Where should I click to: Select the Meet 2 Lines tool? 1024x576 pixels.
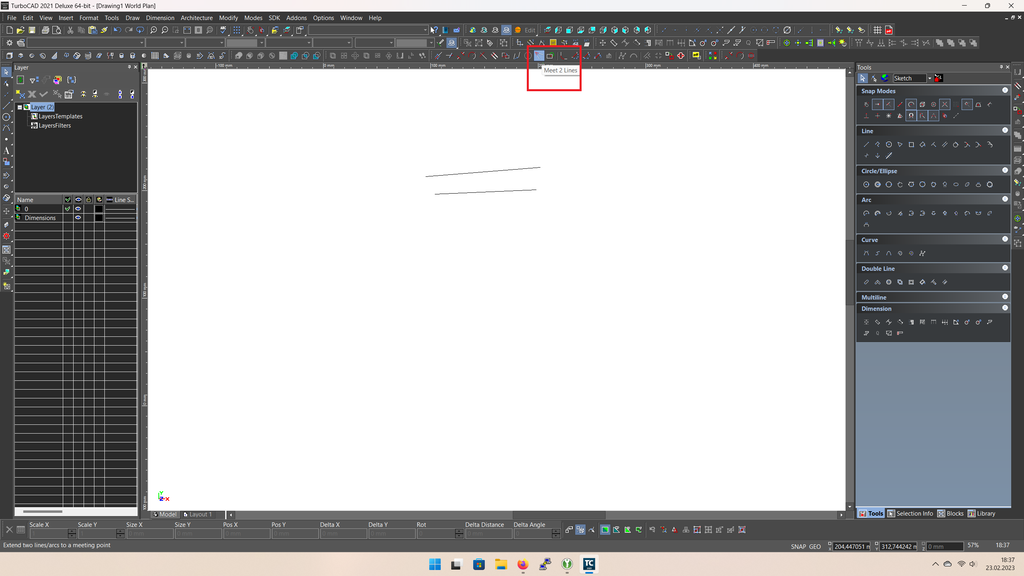click(538, 56)
